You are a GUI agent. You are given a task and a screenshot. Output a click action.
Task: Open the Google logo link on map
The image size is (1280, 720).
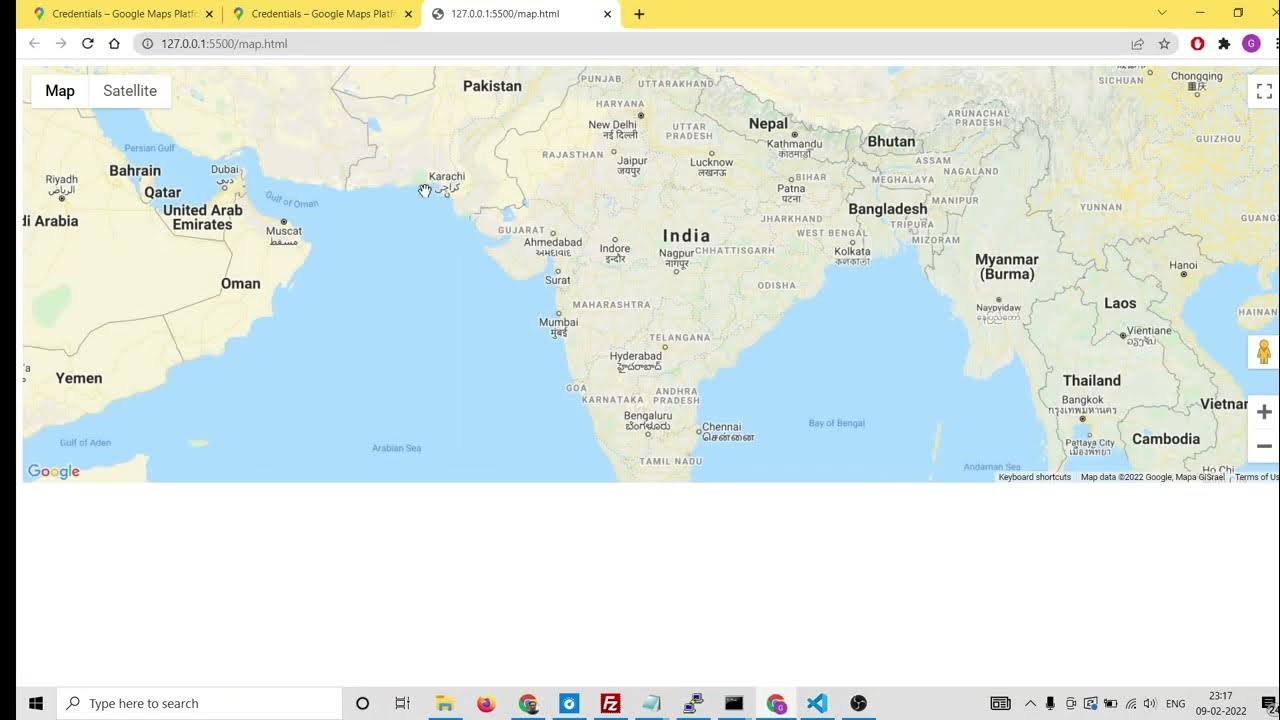[54, 472]
